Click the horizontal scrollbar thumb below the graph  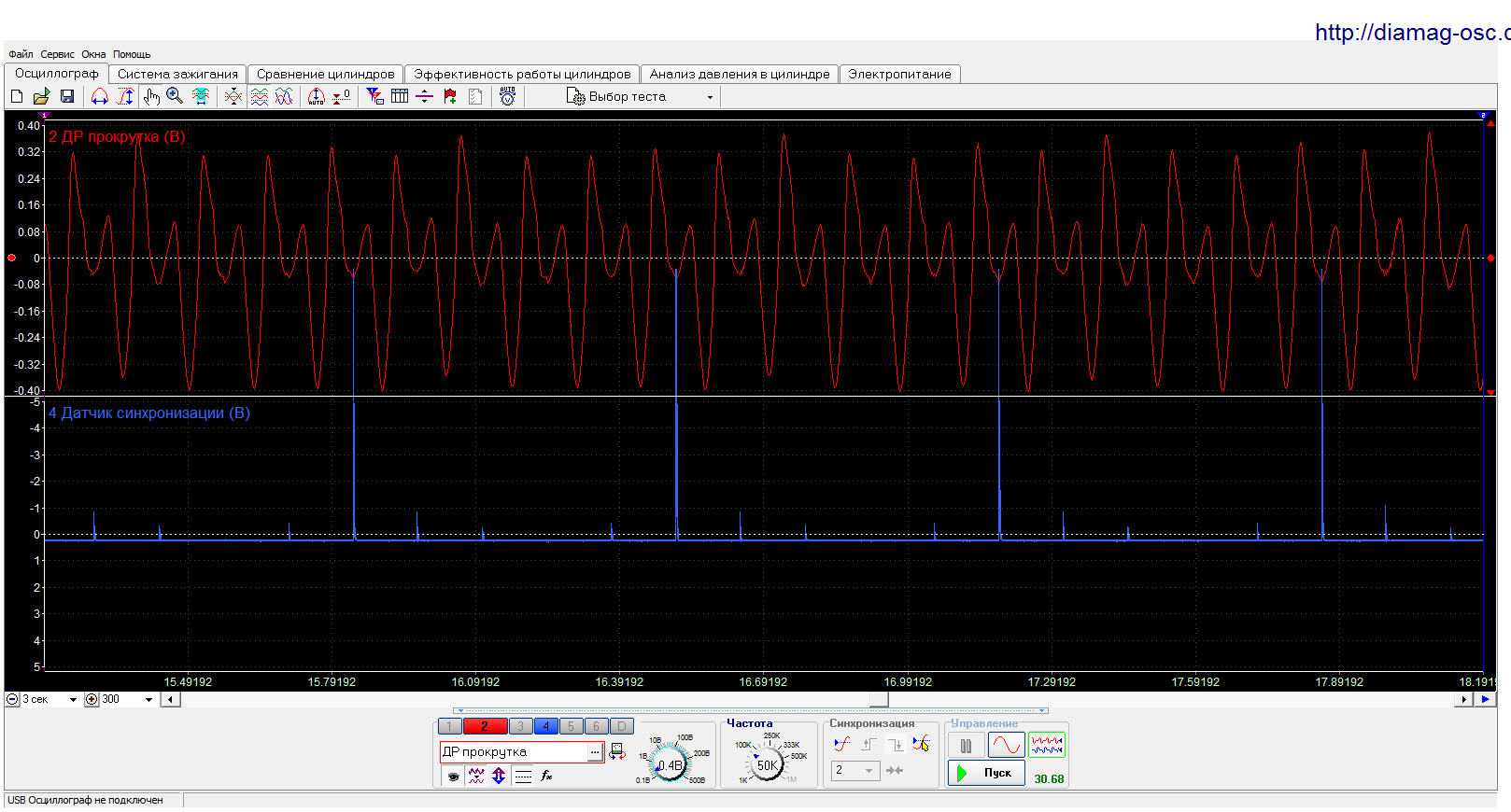(x=879, y=699)
